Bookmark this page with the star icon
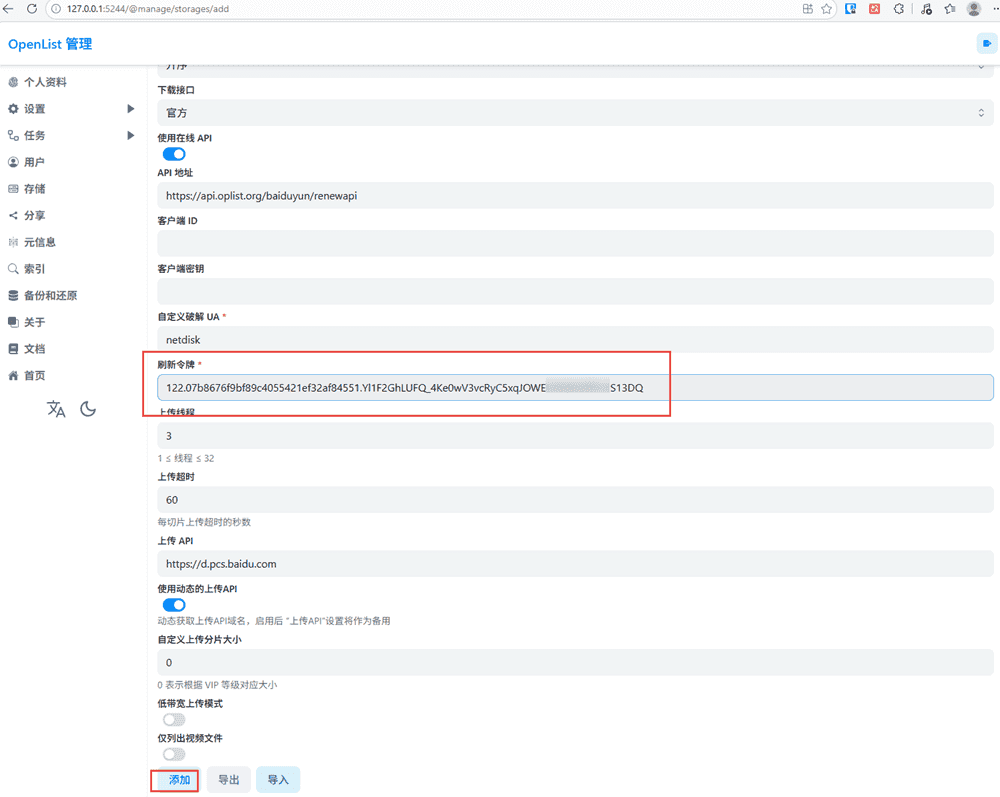This screenshot has width=1000, height=797. click(x=827, y=9)
